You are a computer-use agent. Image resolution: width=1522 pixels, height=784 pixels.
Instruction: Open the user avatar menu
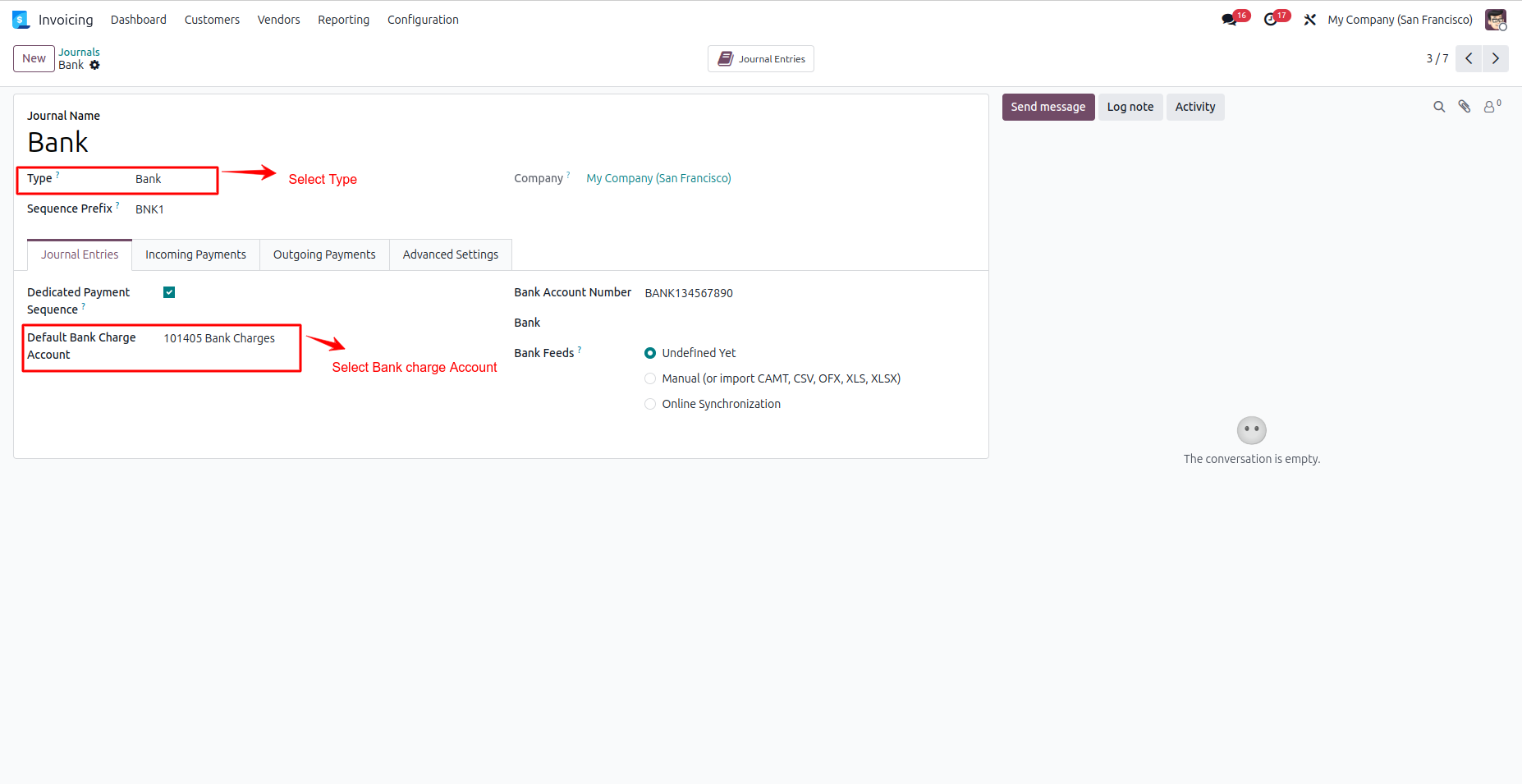1495,20
